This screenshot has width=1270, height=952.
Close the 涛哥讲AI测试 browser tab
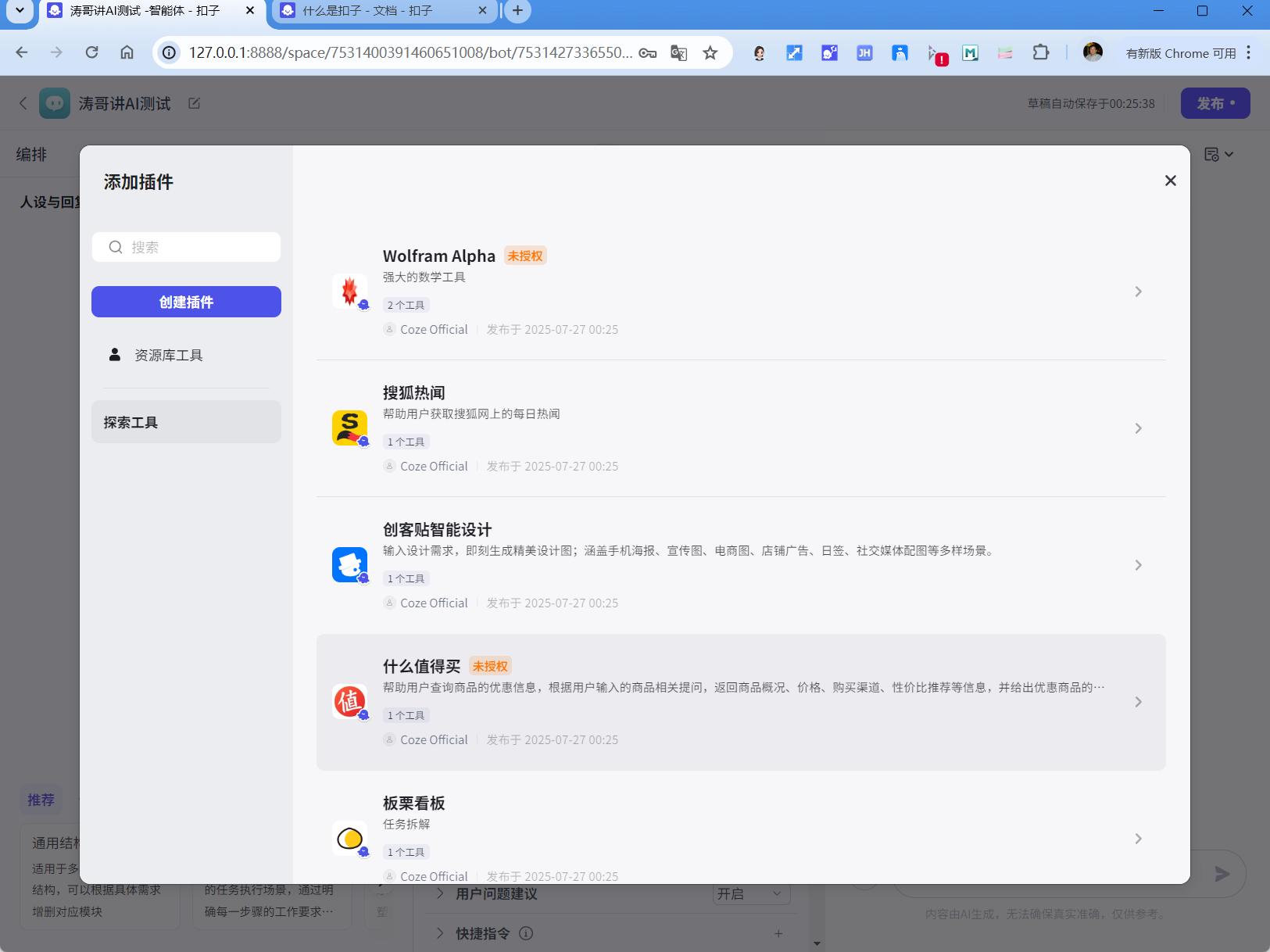(249, 11)
